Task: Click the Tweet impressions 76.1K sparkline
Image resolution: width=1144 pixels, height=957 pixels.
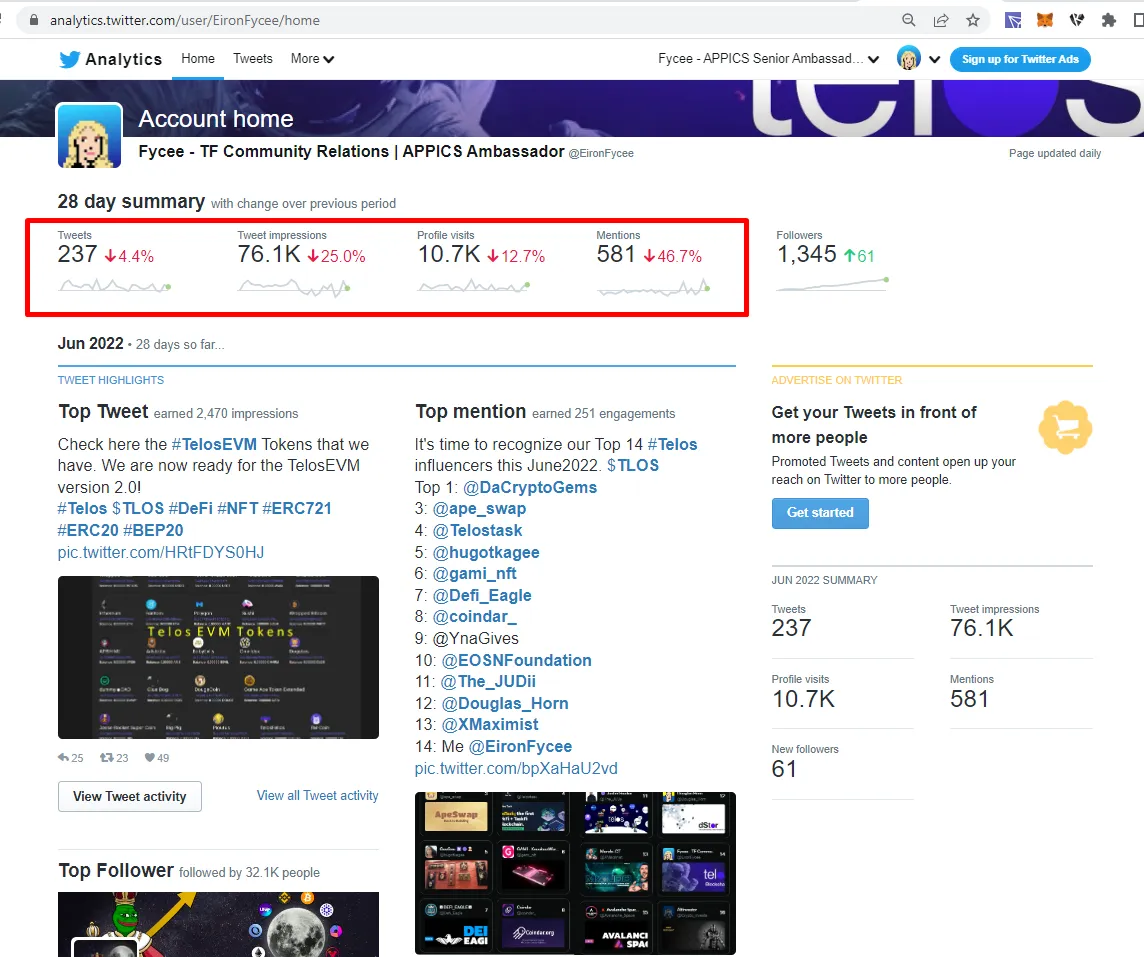Action: click(294, 287)
